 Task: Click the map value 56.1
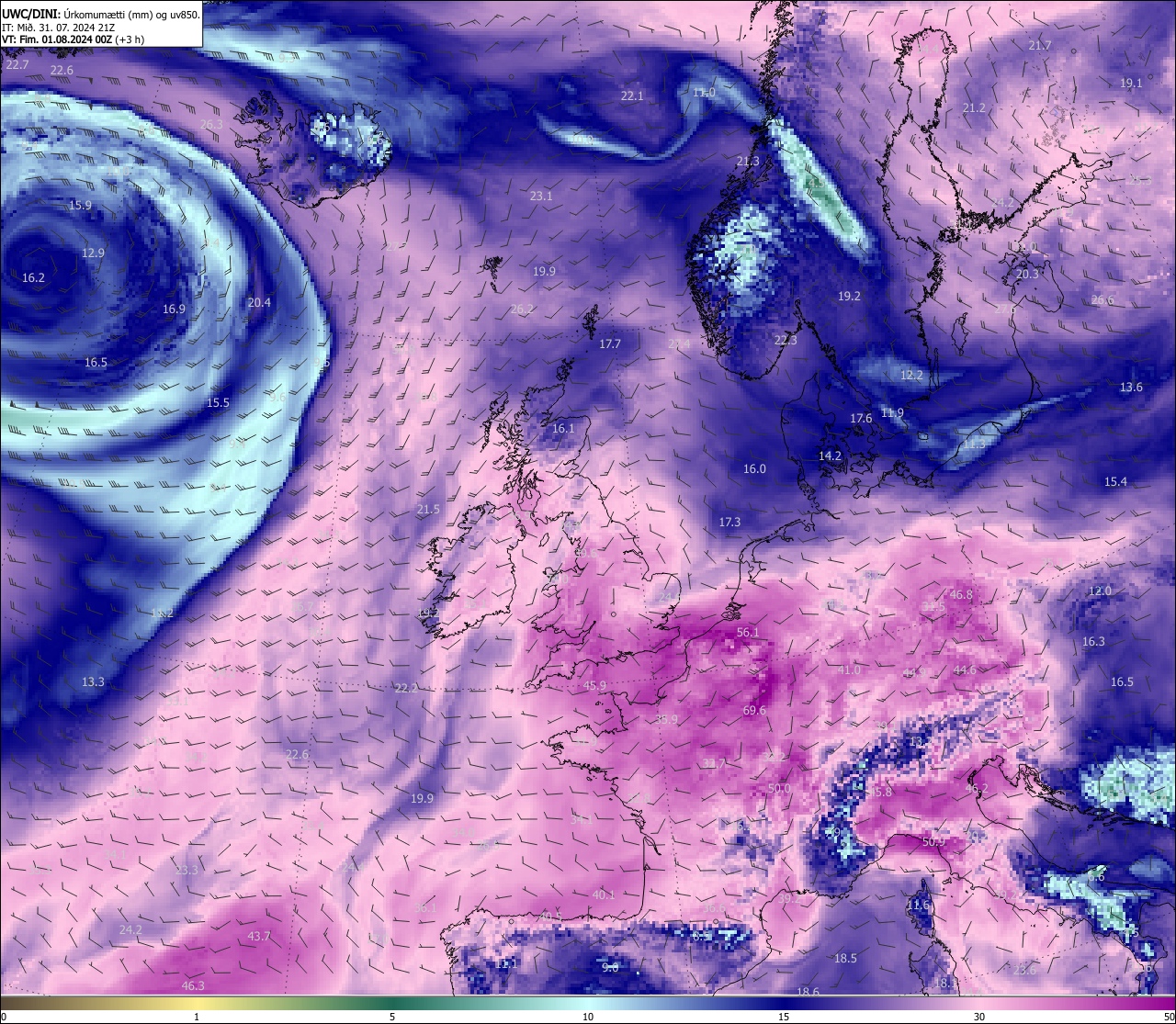(749, 632)
